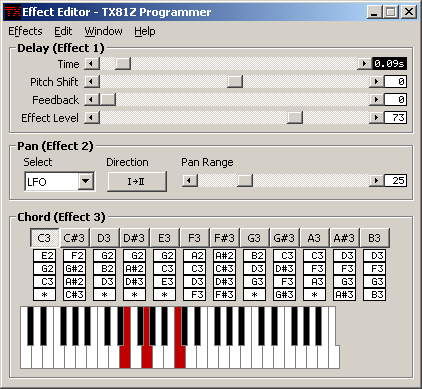
Task: Click the Effect Level value 73
Action: tap(395, 118)
